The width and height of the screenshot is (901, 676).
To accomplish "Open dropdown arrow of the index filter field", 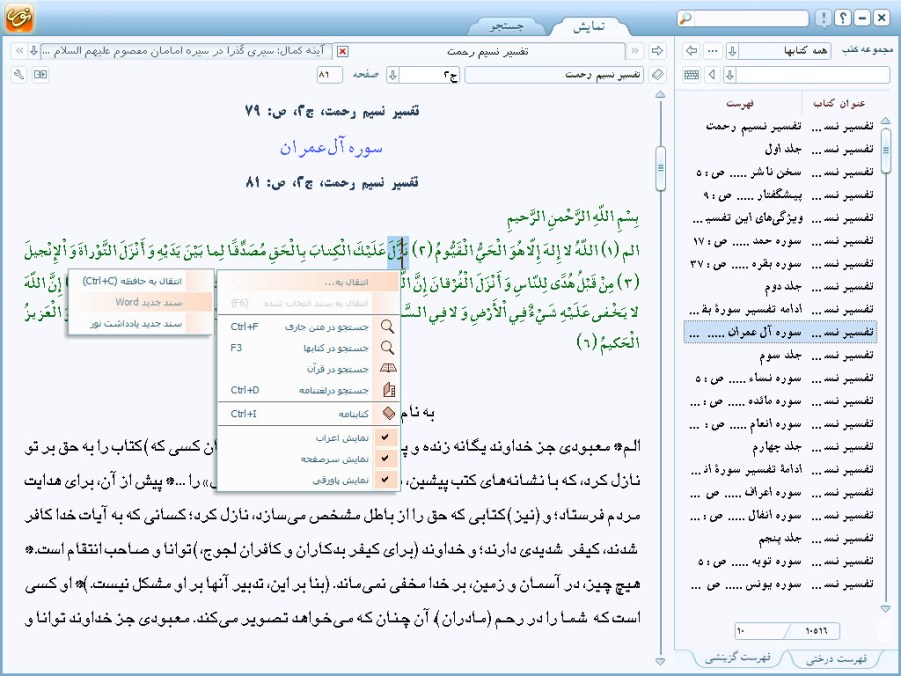I will [730, 75].
